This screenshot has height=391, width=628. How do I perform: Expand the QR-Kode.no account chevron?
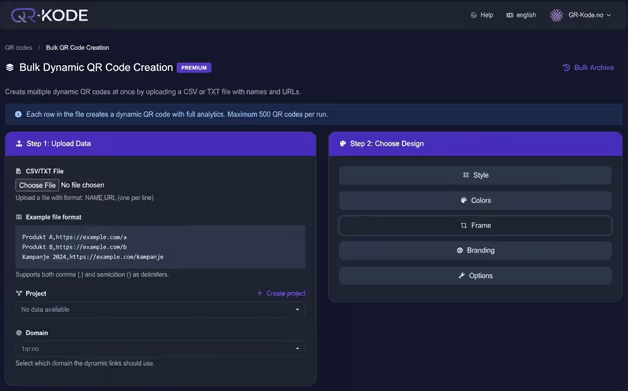[x=609, y=15]
